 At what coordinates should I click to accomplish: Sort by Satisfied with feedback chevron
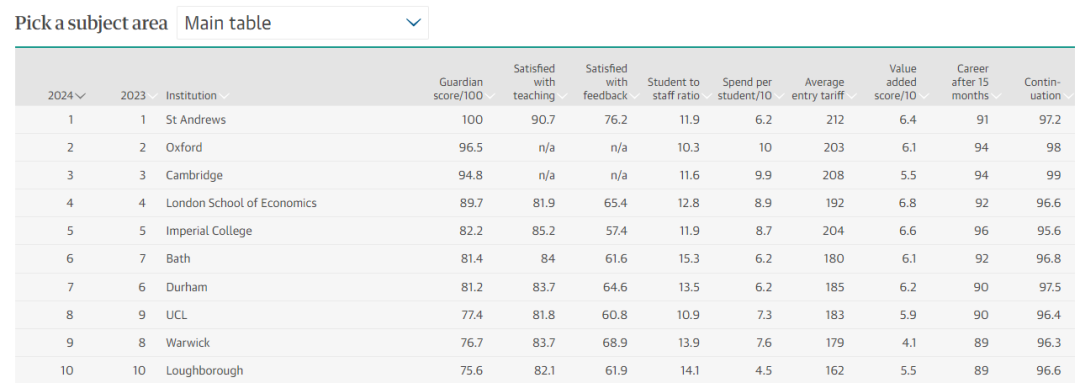[634, 96]
